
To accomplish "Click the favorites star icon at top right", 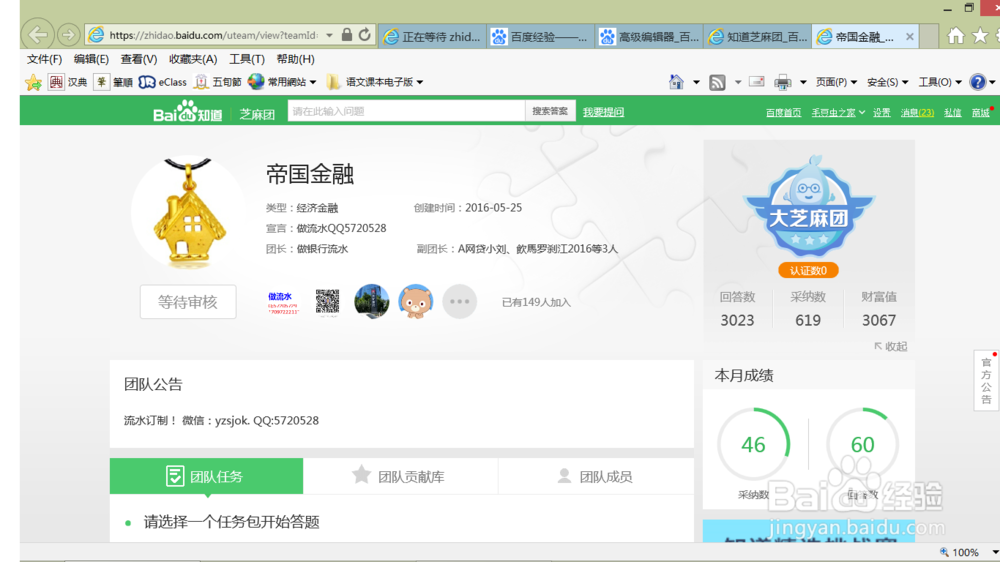I will click(x=980, y=36).
